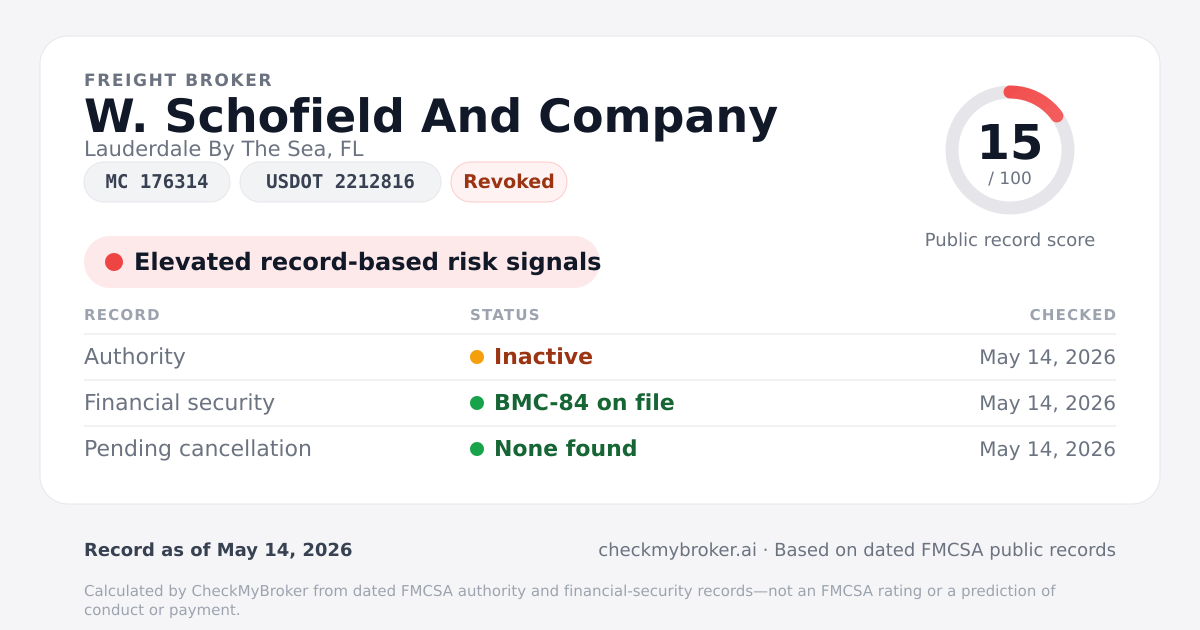Click the green None found status dot
The height and width of the screenshot is (630, 1200).
pos(477,449)
